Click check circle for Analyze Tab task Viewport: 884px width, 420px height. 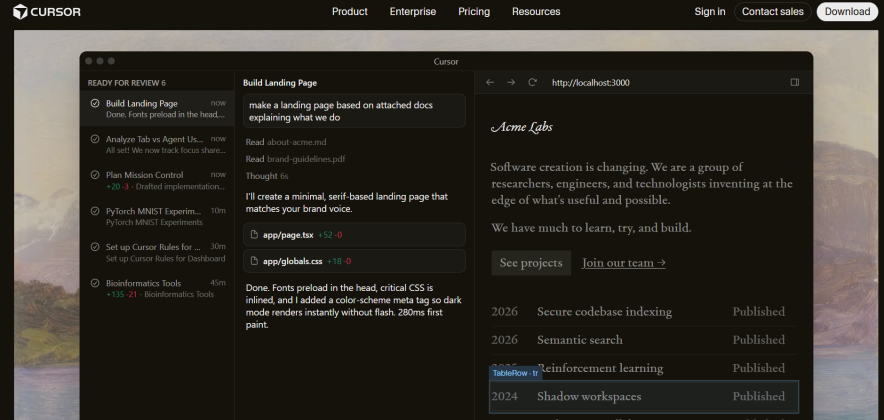pyautogui.click(x=95, y=139)
